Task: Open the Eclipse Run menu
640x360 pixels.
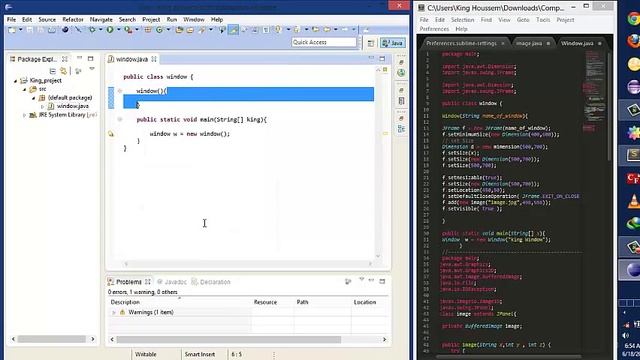Action: (x=172, y=20)
